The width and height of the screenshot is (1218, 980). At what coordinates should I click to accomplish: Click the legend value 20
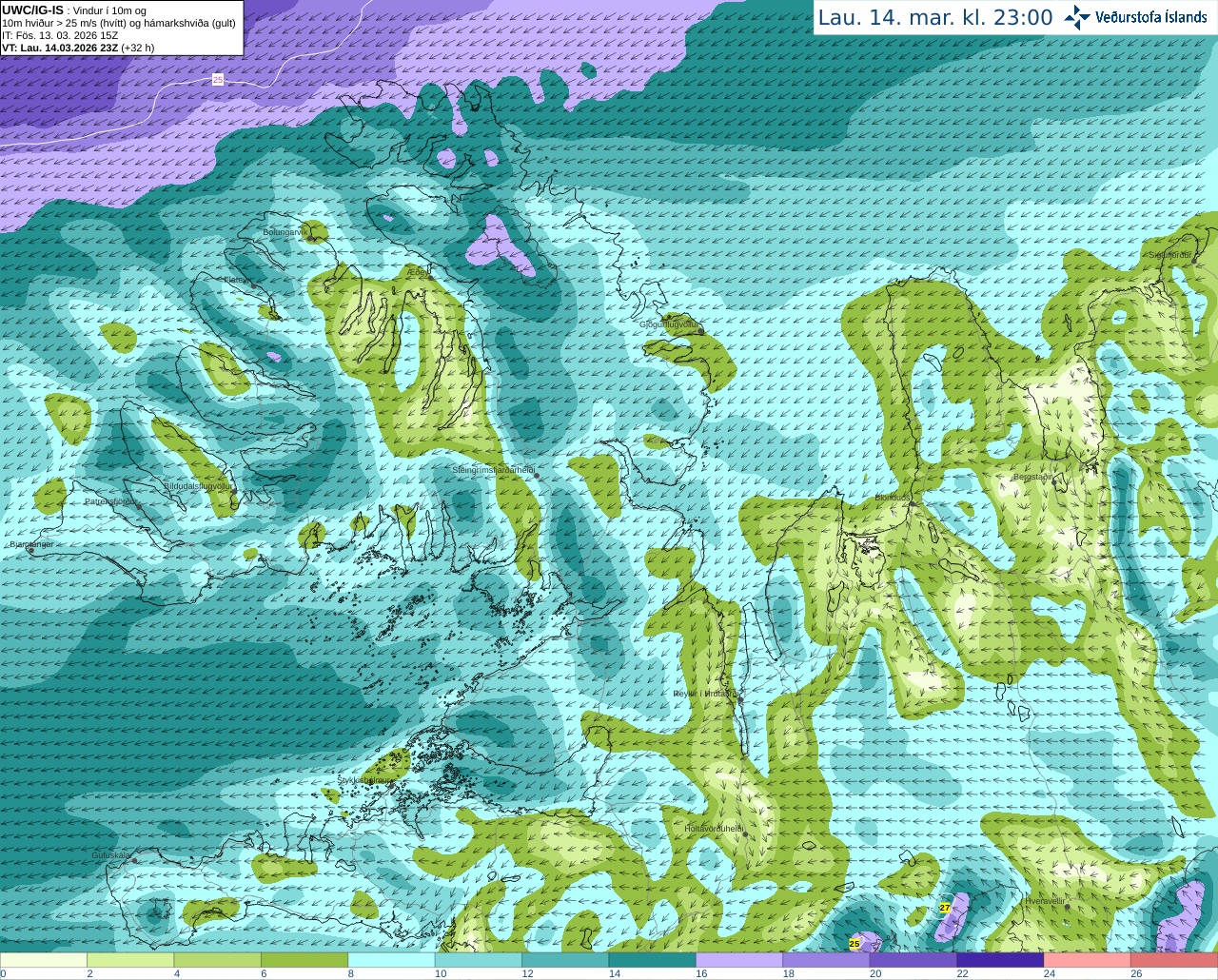tap(875, 973)
